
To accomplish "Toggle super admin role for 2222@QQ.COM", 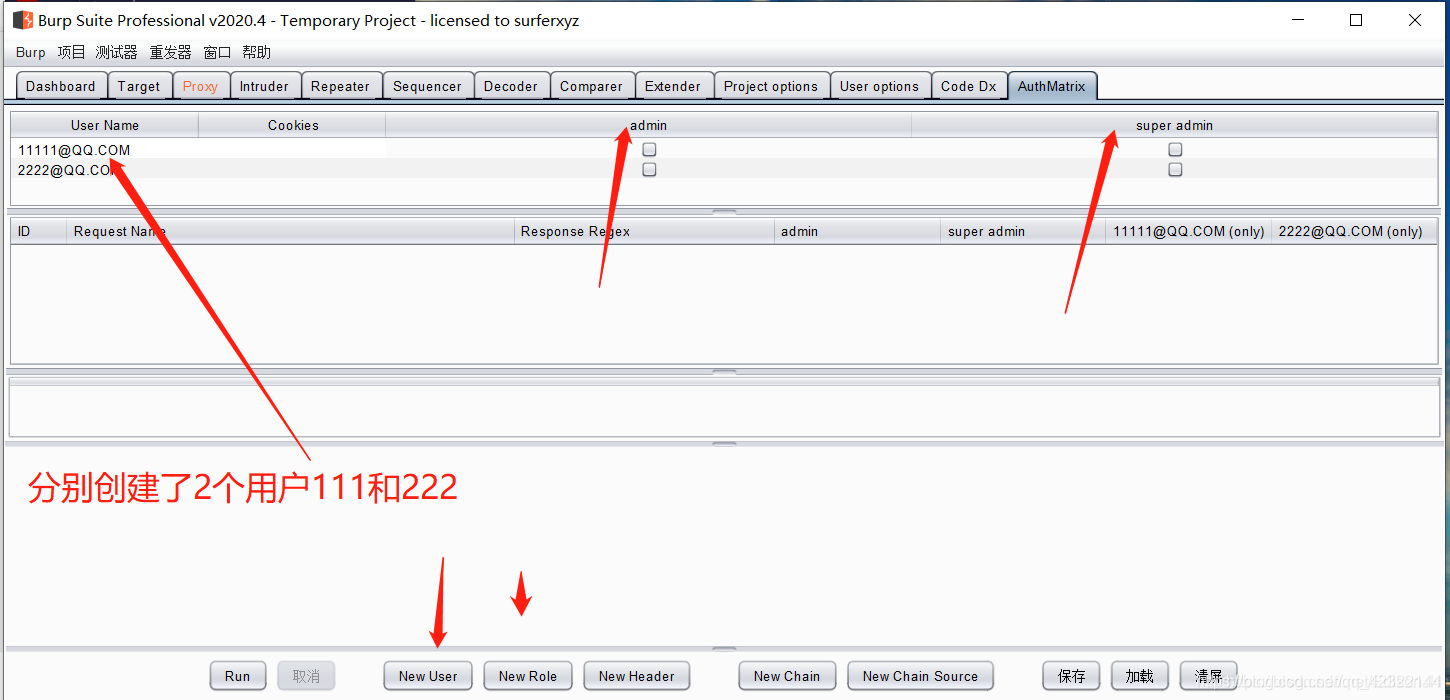I will pyautogui.click(x=1175, y=169).
